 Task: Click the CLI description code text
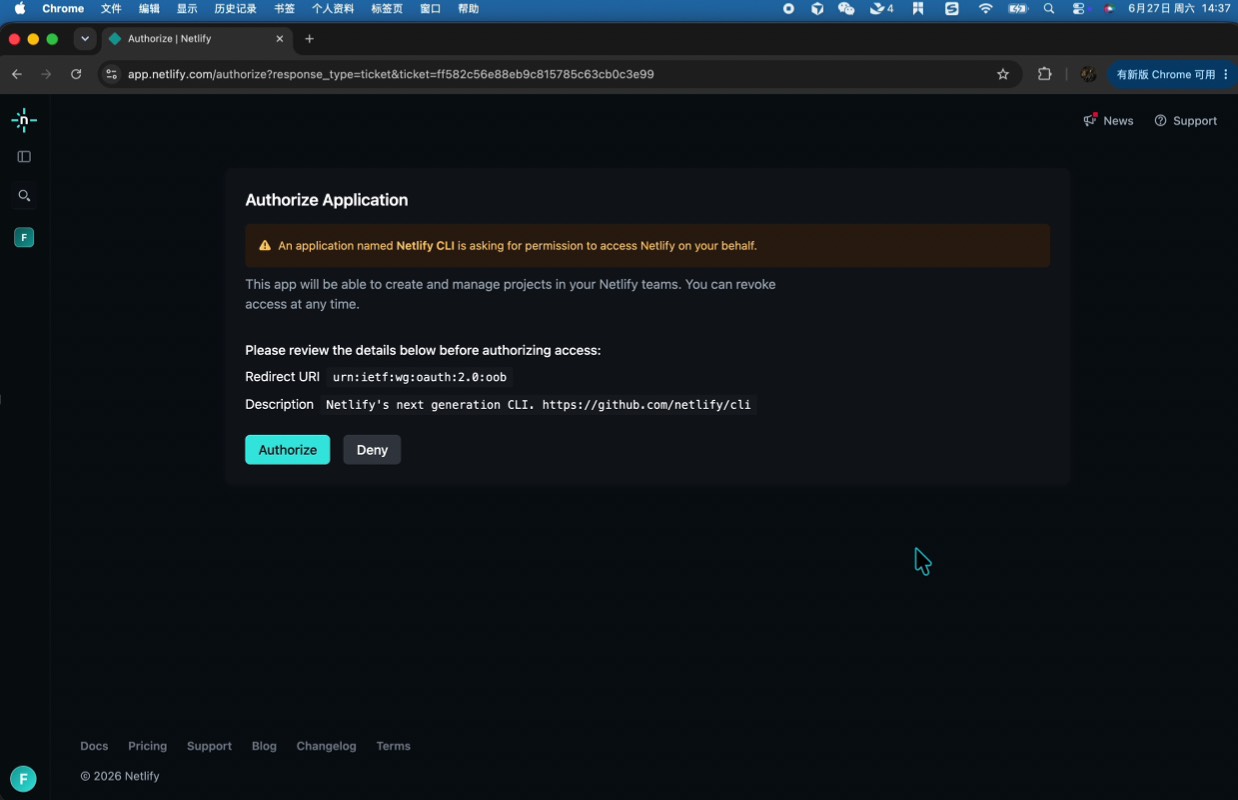point(538,405)
